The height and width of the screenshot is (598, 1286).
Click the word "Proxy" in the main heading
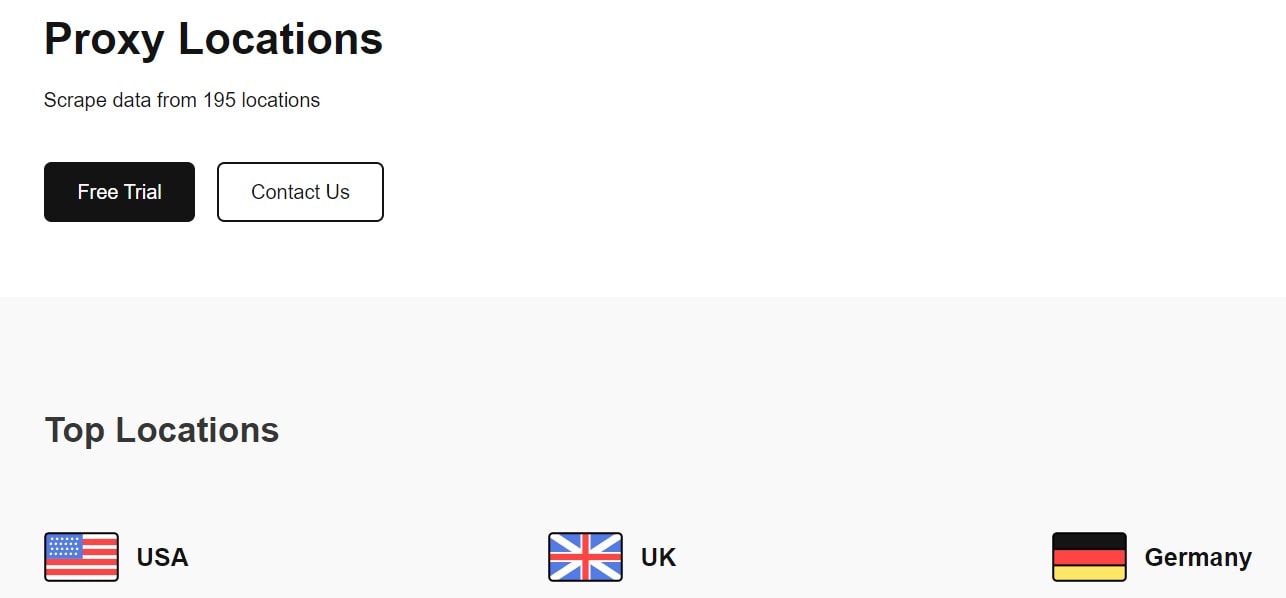click(103, 39)
